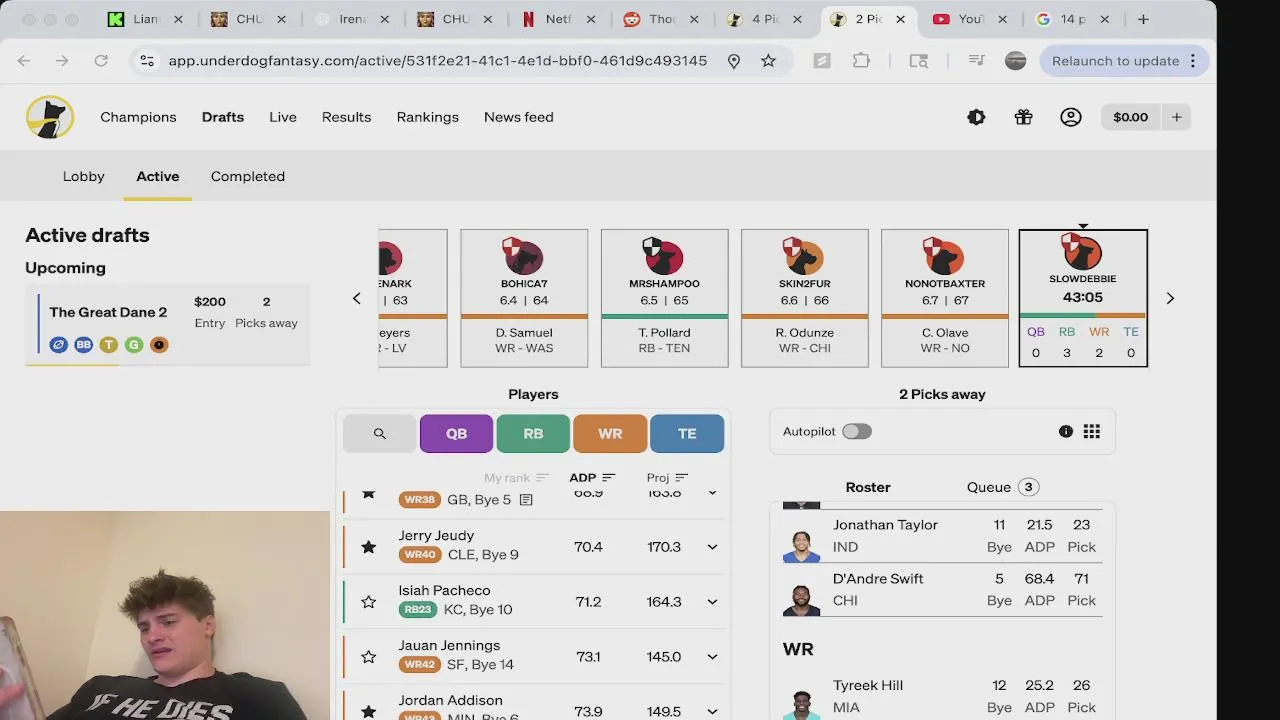
Task: Expand Jerry Jeudy player details
Action: [712, 547]
